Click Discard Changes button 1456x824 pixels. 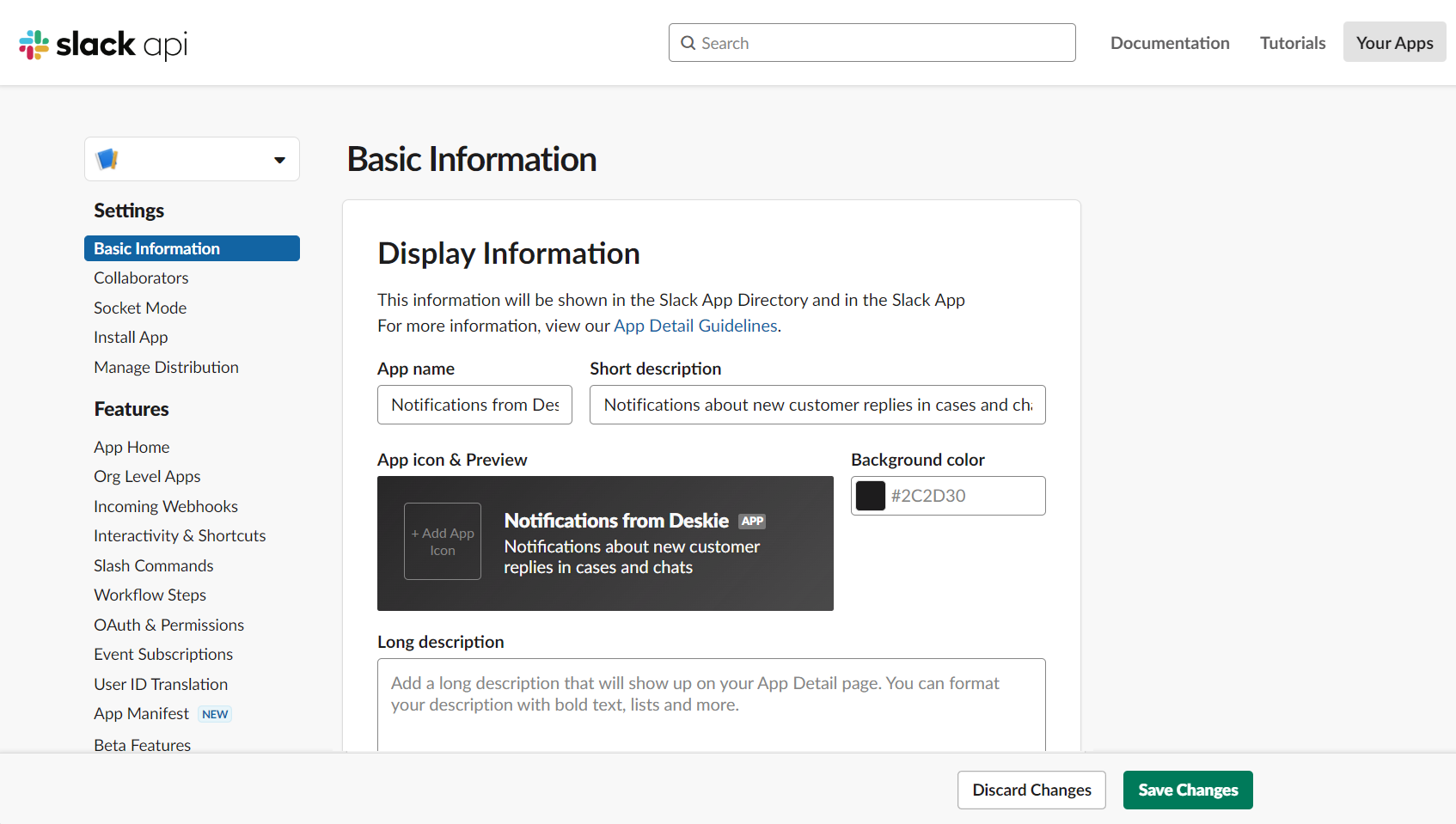(1031, 790)
